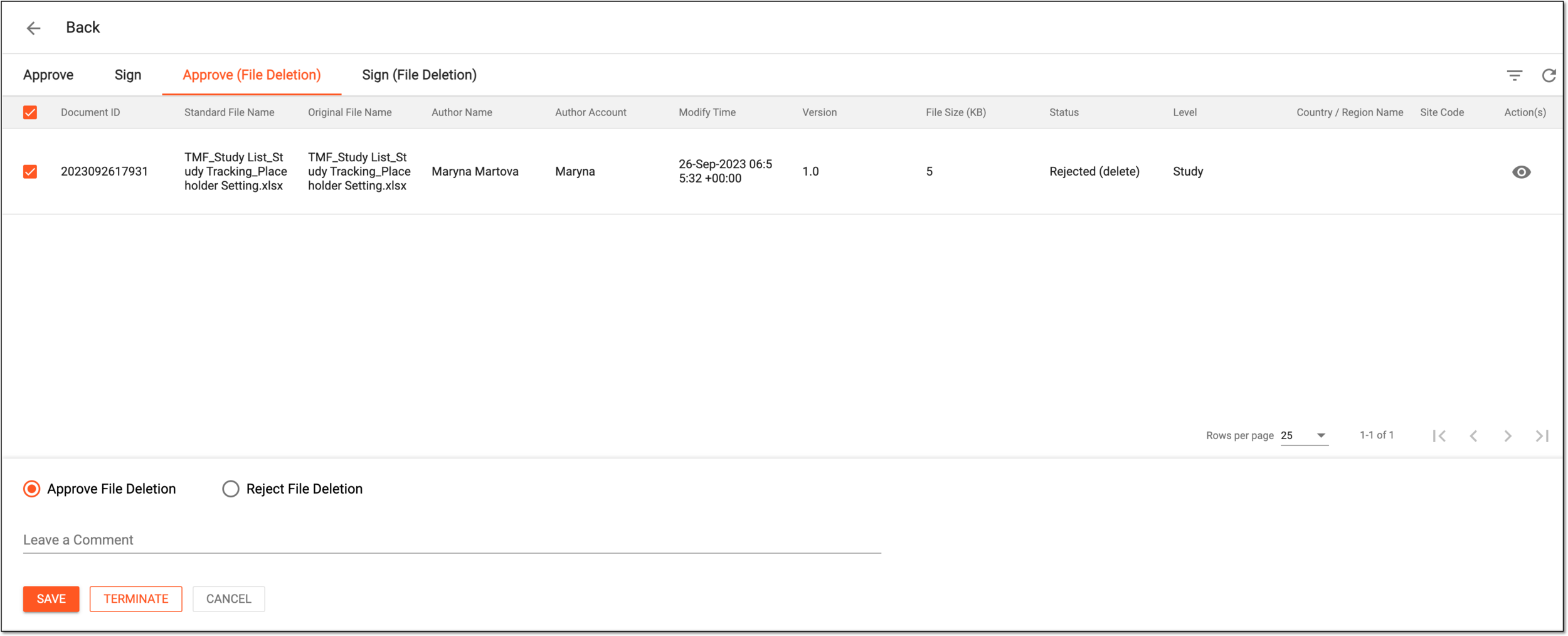Click Status column header
1568x636 pixels.
[x=1064, y=113]
